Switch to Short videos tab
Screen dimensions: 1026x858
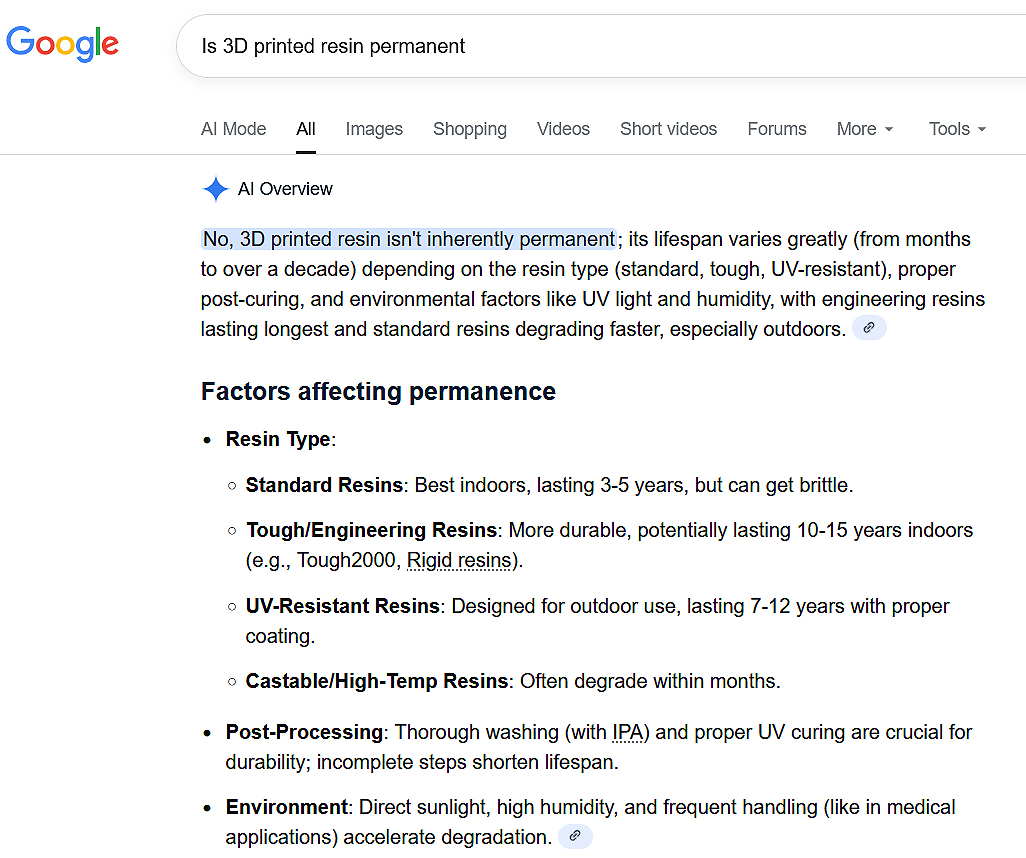pos(669,129)
